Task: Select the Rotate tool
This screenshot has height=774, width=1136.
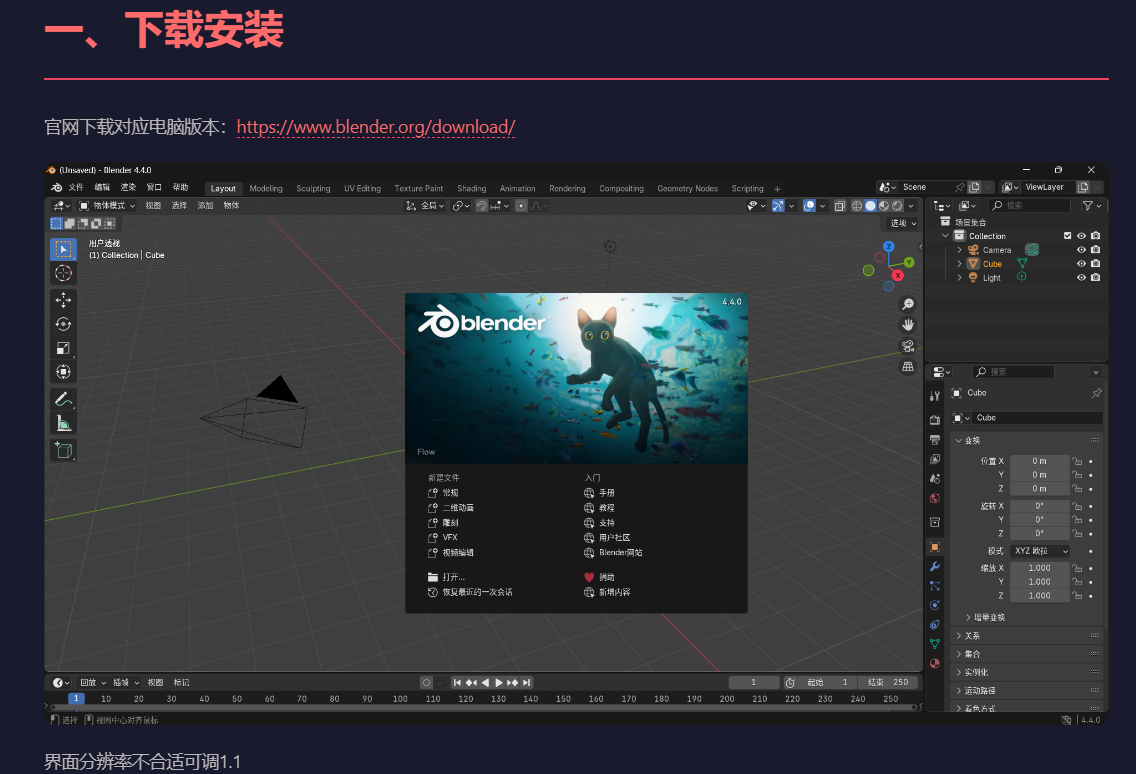Action: tap(63, 324)
